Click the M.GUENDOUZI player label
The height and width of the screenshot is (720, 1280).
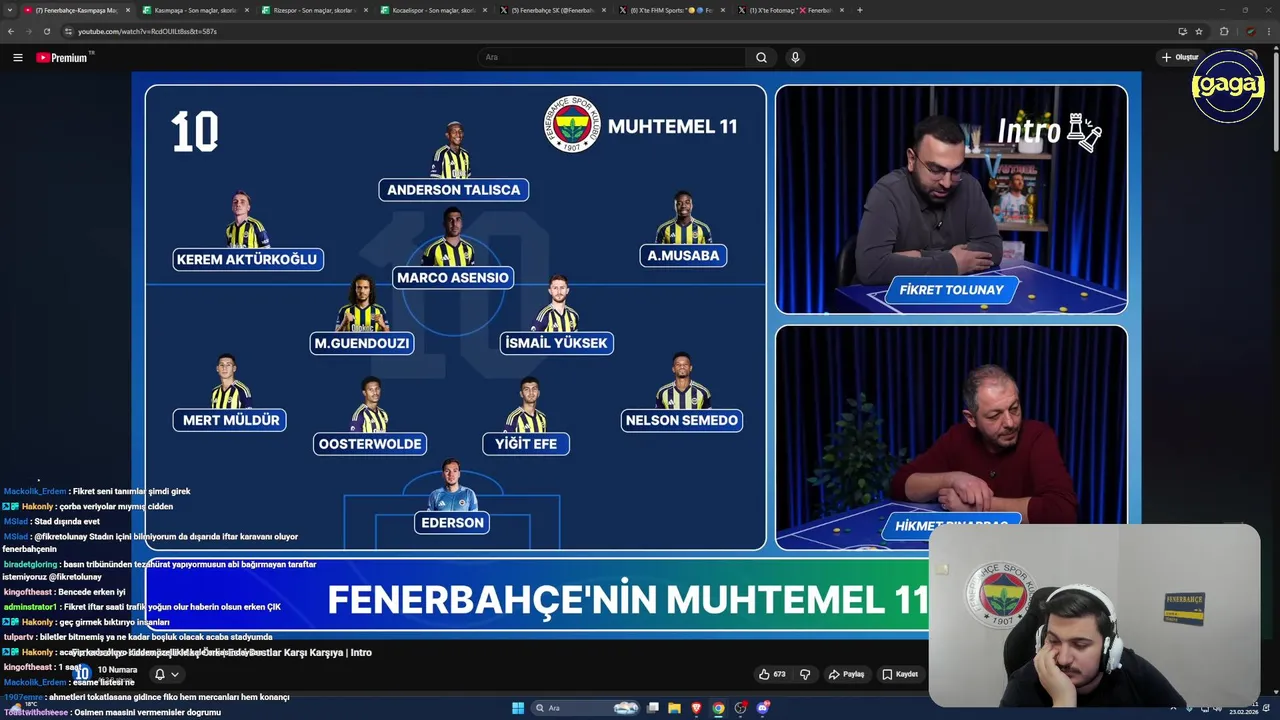[x=362, y=343]
